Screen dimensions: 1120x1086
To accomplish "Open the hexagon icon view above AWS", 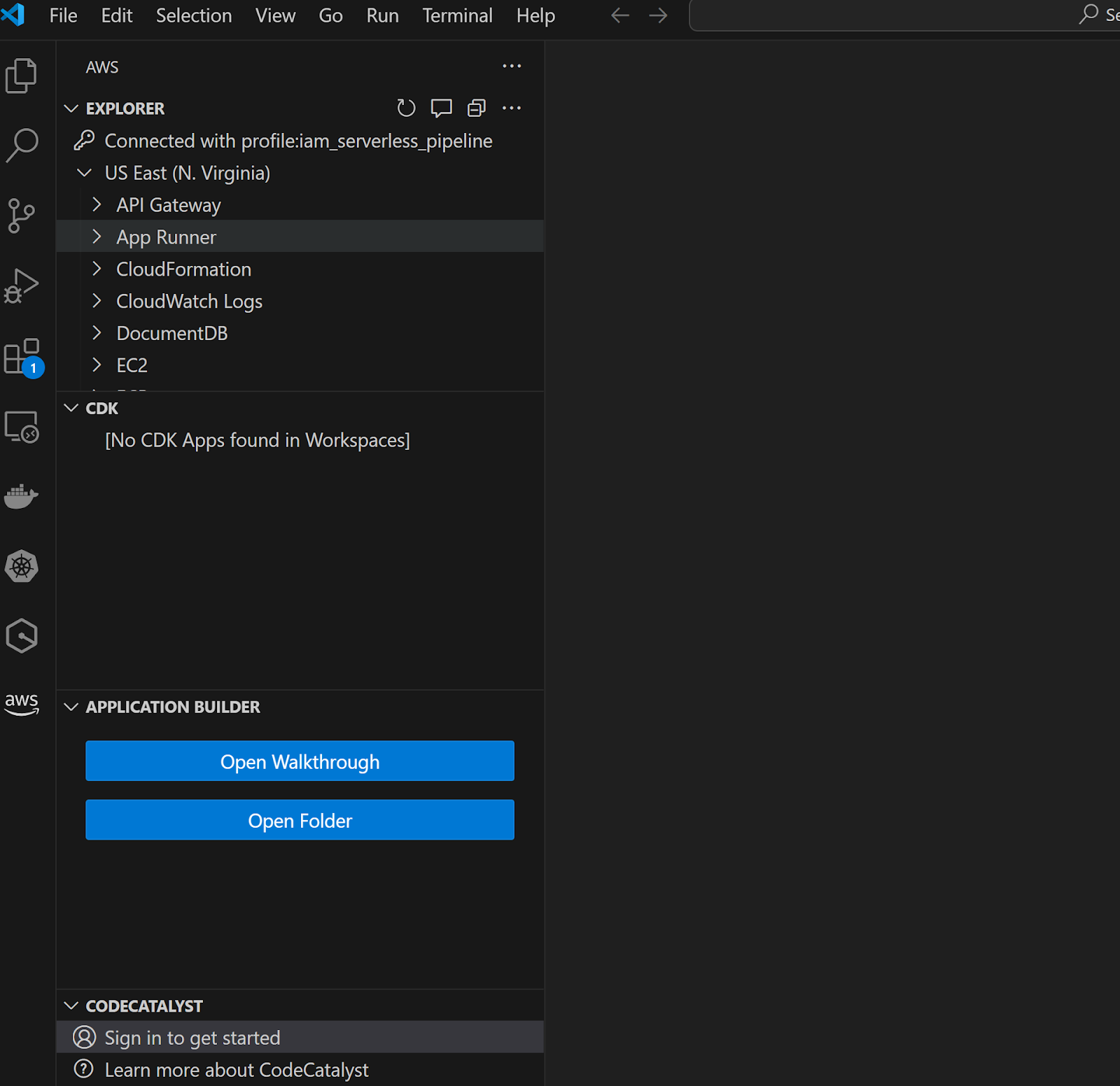I will pos(21,636).
